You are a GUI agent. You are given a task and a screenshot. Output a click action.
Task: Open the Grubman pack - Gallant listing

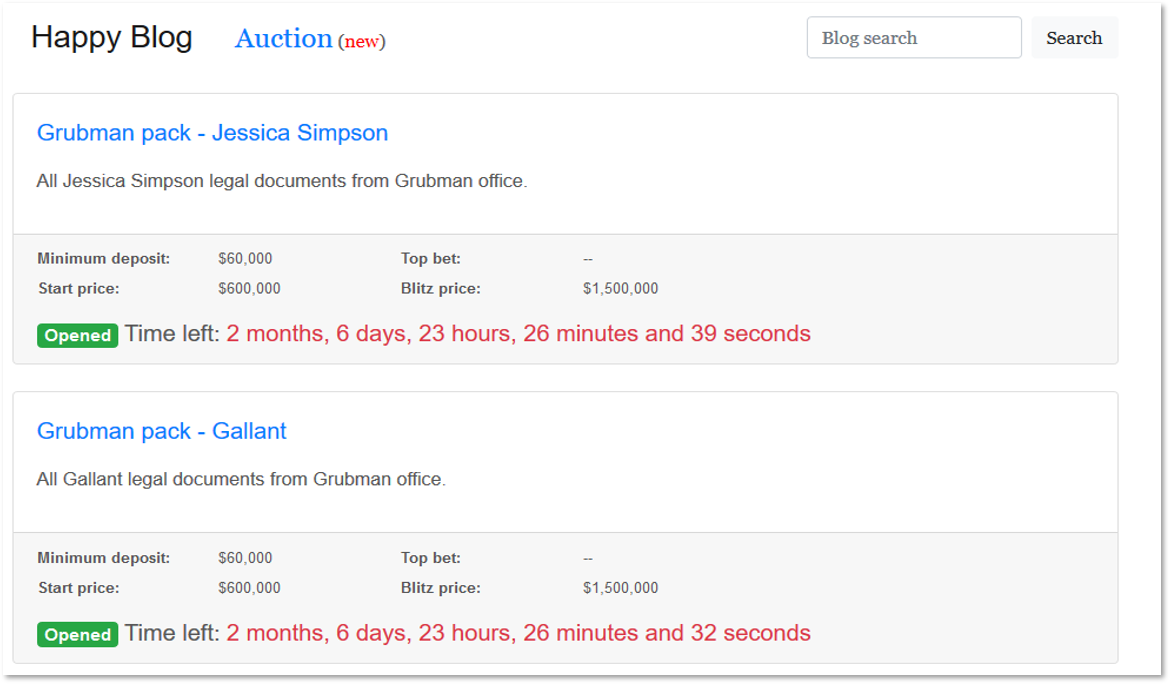pos(161,431)
